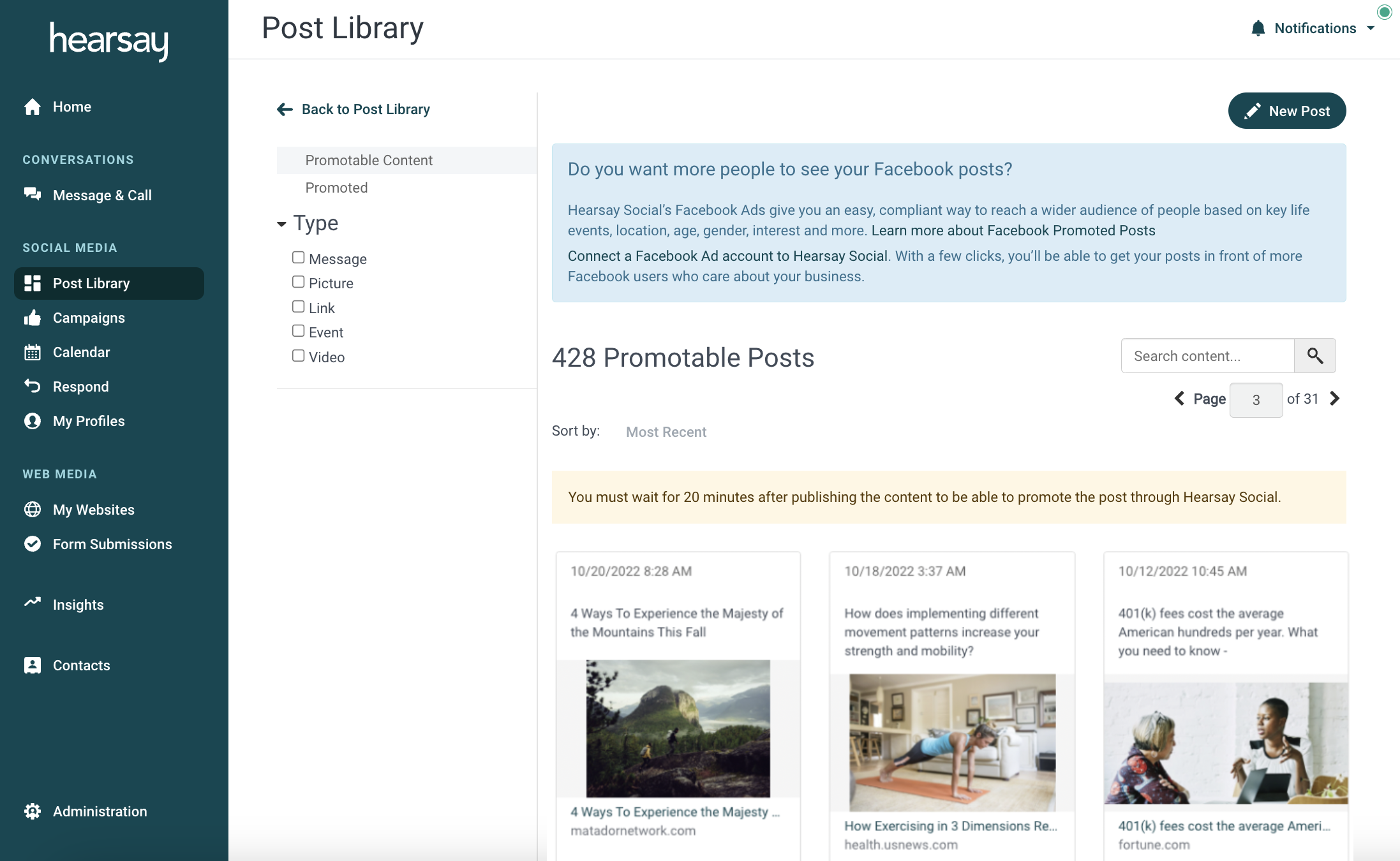Click the Insights trend line icon
1400x861 pixels.
pyautogui.click(x=33, y=602)
